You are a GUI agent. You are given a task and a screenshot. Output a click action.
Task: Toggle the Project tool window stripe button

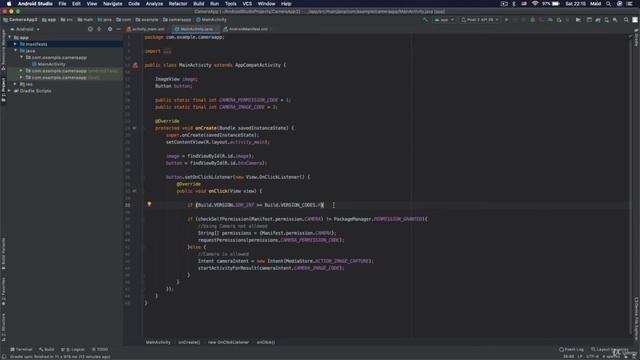pyautogui.click(x=3, y=89)
